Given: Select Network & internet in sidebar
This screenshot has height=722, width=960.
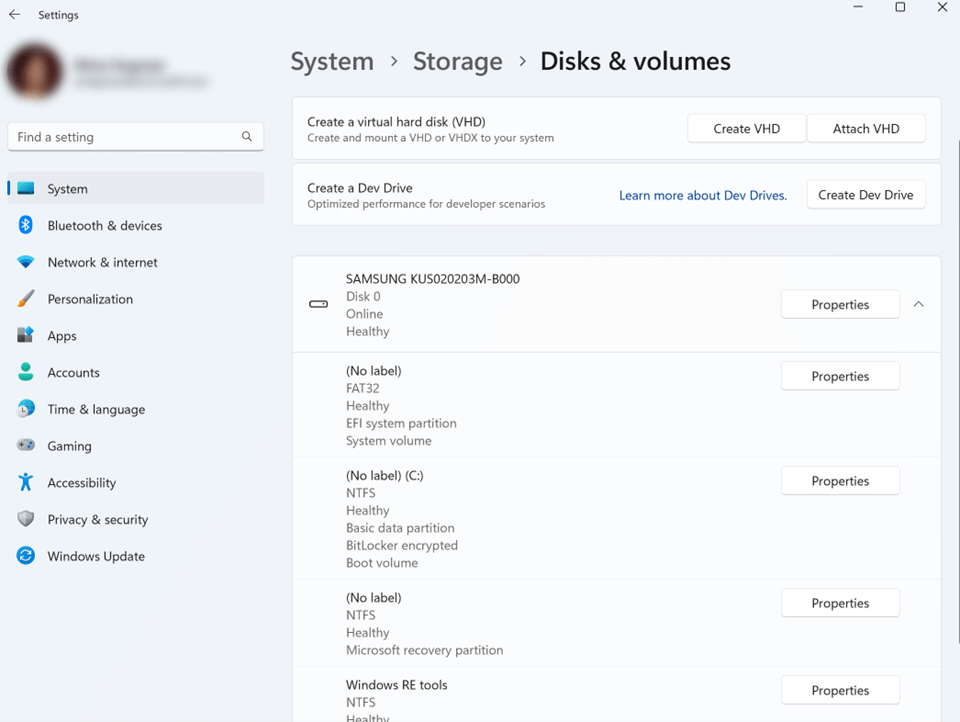Looking at the screenshot, I should click(x=103, y=262).
